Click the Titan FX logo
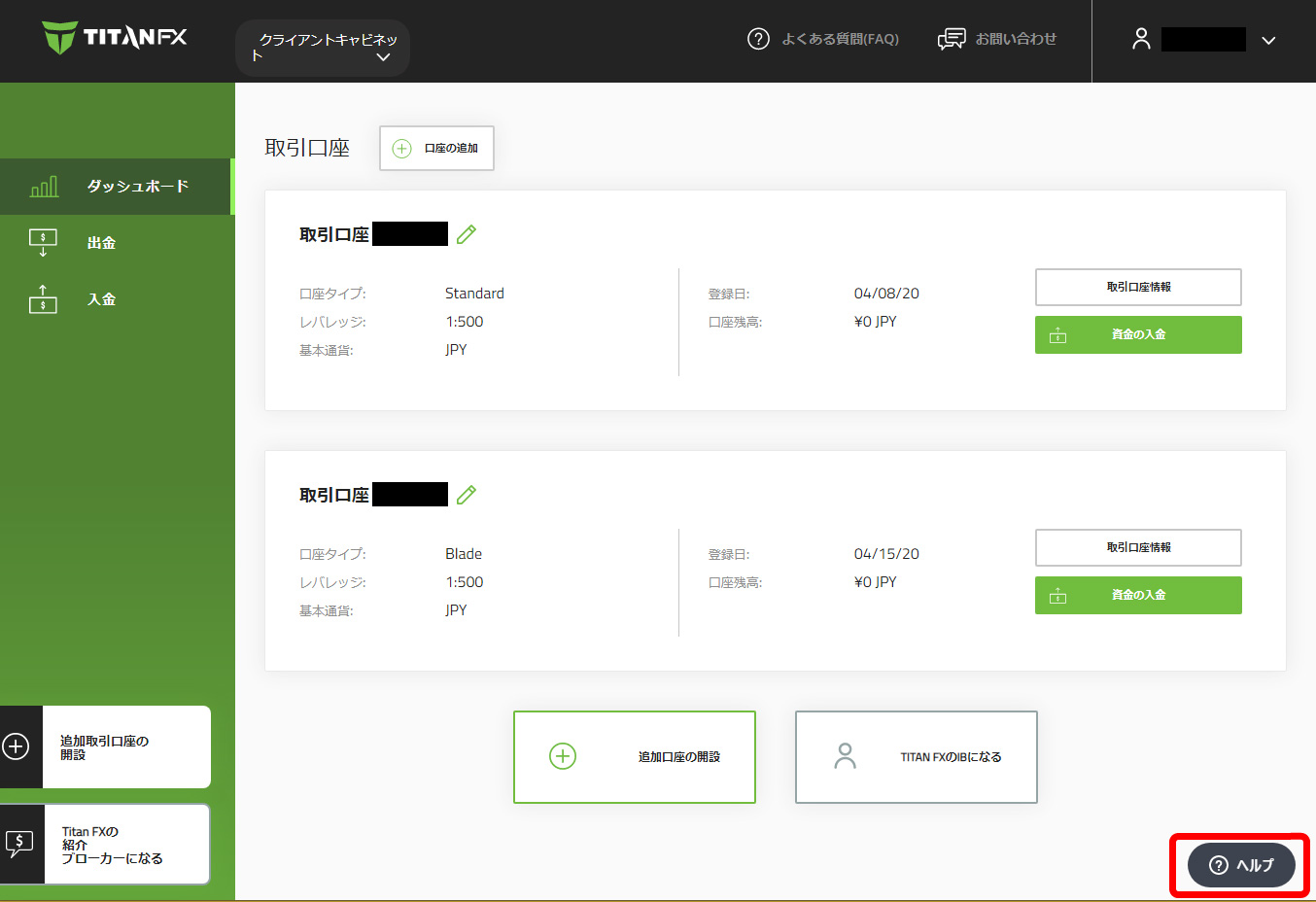The width and height of the screenshot is (1316, 902). (115, 38)
